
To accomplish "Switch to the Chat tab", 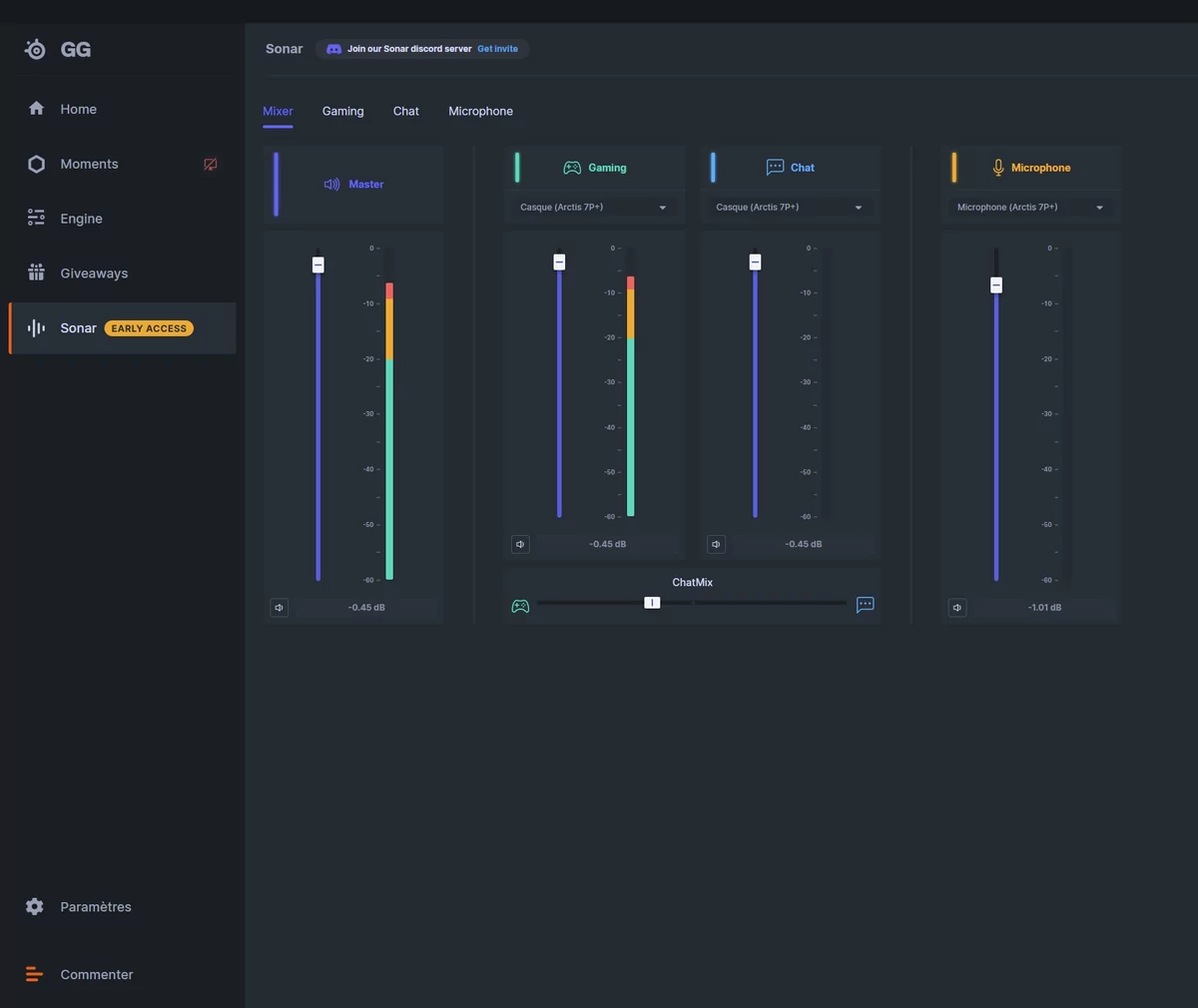I will (406, 112).
